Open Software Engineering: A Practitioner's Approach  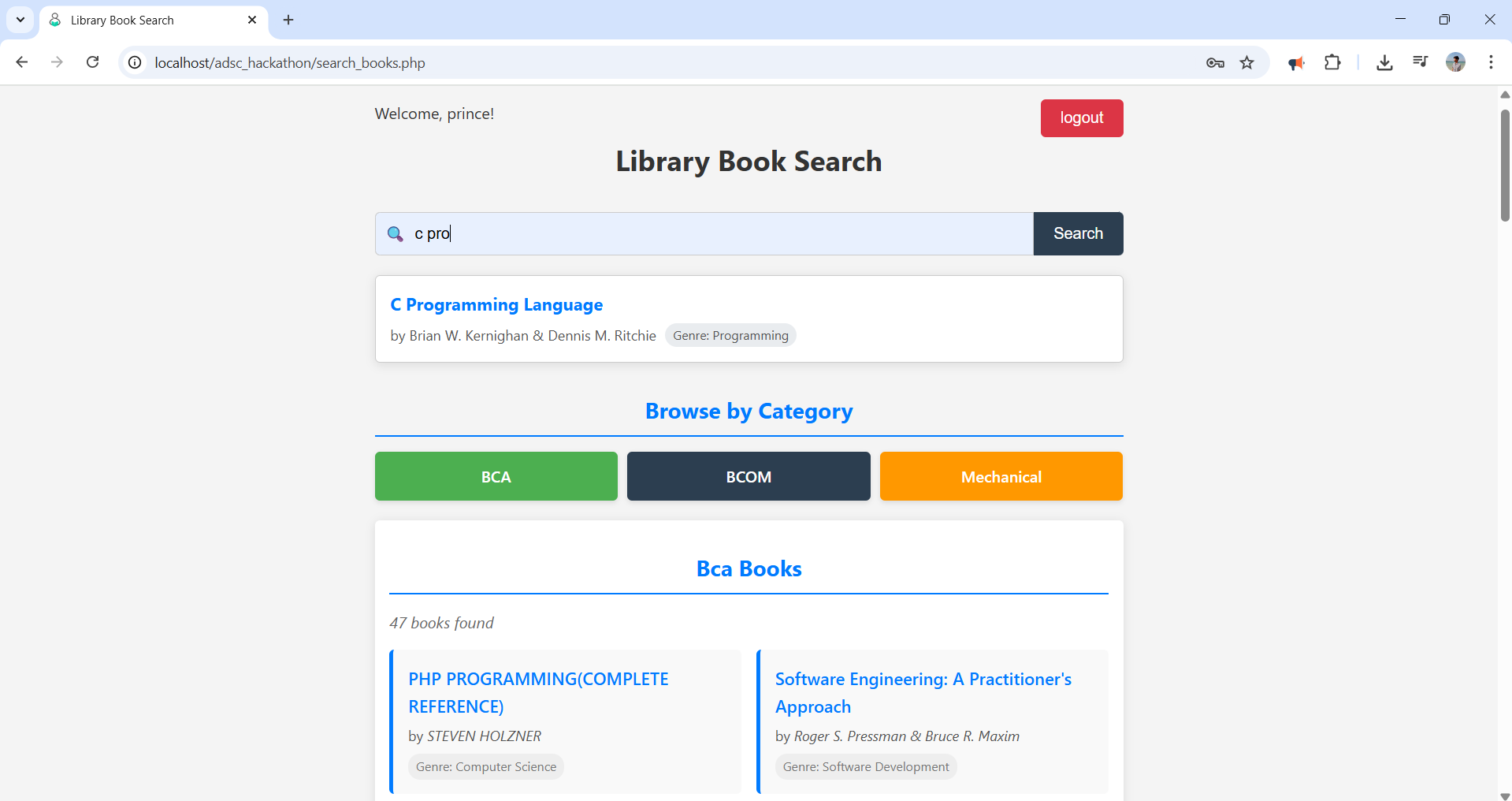923,693
